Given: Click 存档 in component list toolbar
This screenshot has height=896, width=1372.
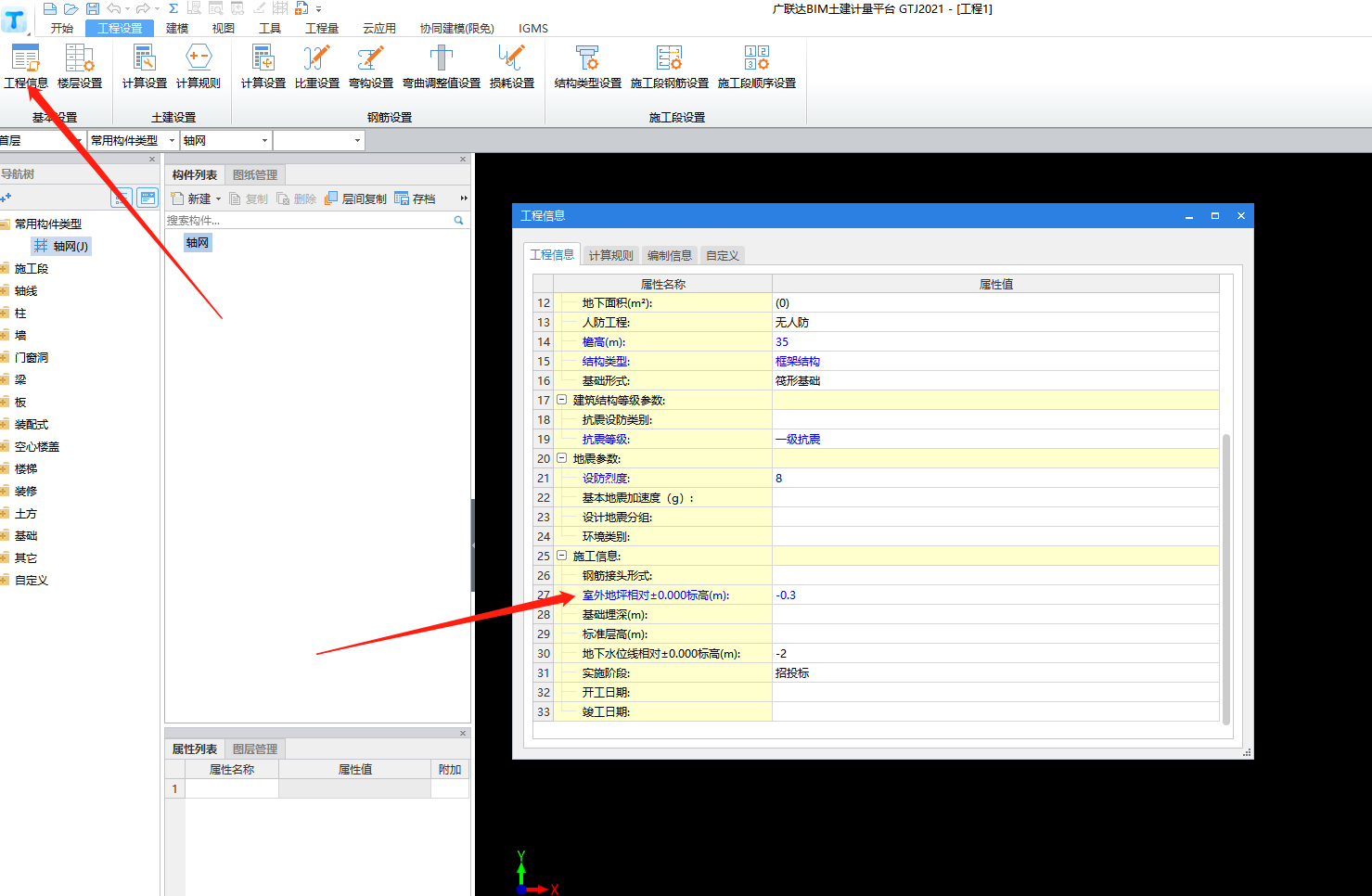Looking at the screenshot, I should tap(415, 198).
